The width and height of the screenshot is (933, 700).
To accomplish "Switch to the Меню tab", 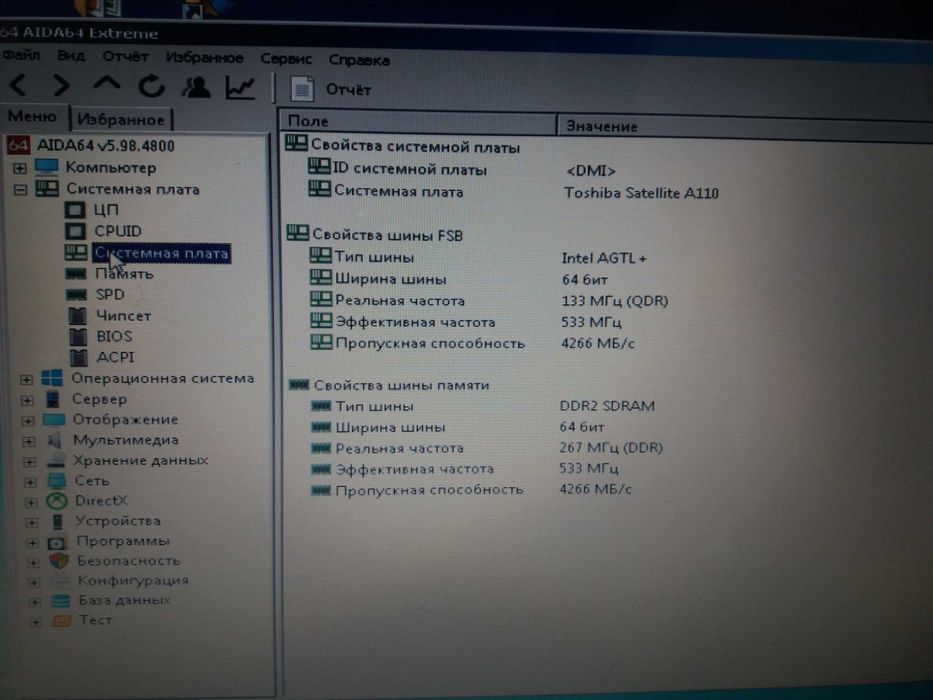I will (x=32, y=117).
